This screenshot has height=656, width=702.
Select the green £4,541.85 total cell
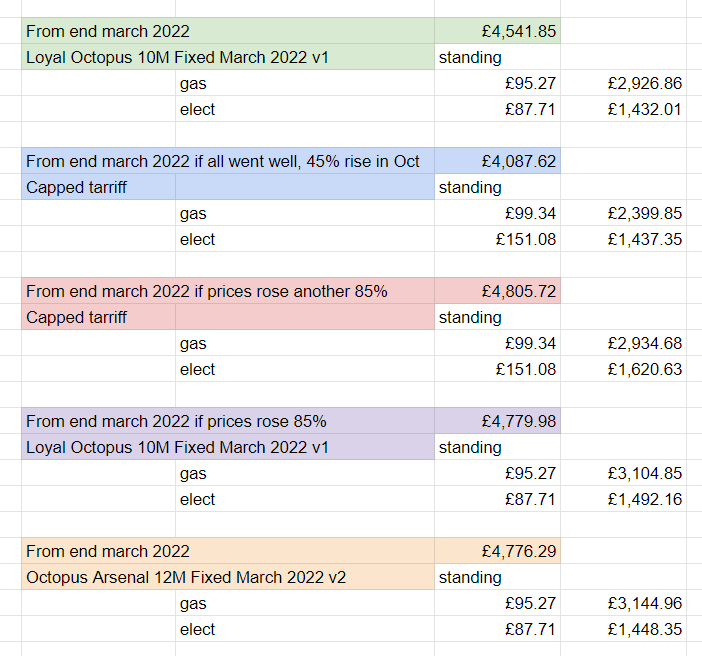tap(497, 31)
